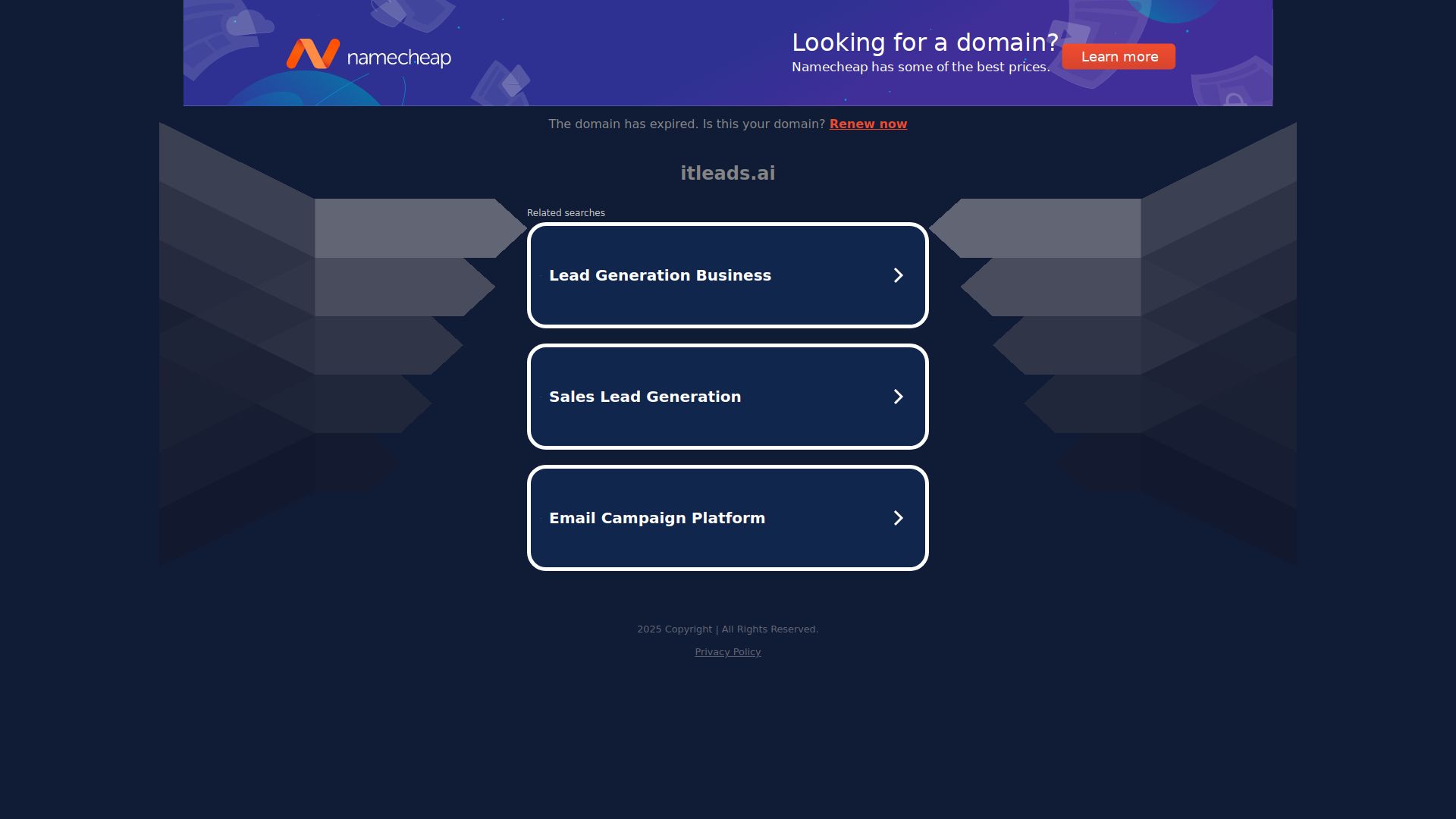1456x819 pixels.
Task: Open the Email Campaign Platform result
Action: click(x=657, y=518)
